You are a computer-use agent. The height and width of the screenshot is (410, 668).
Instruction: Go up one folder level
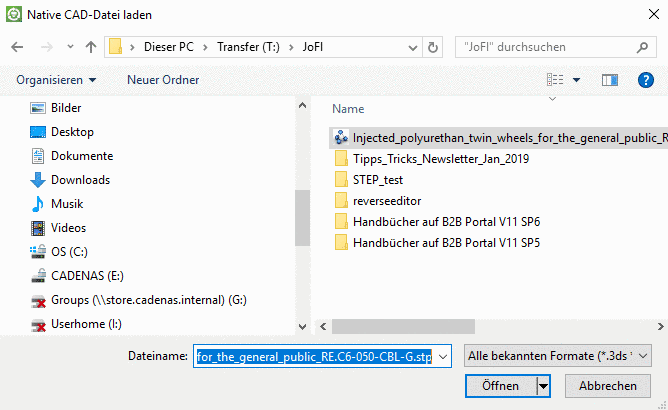(90, 47)
